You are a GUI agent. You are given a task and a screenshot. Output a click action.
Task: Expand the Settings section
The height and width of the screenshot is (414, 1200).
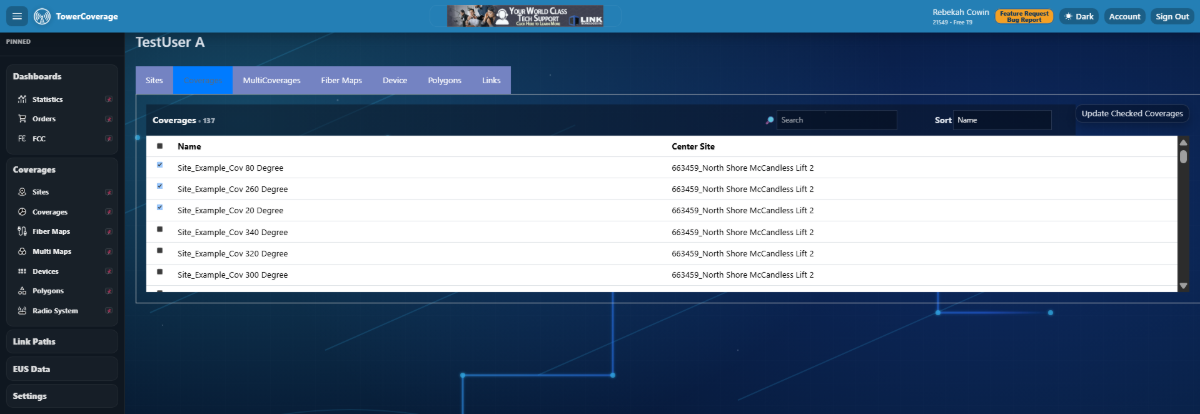(60, 396)
